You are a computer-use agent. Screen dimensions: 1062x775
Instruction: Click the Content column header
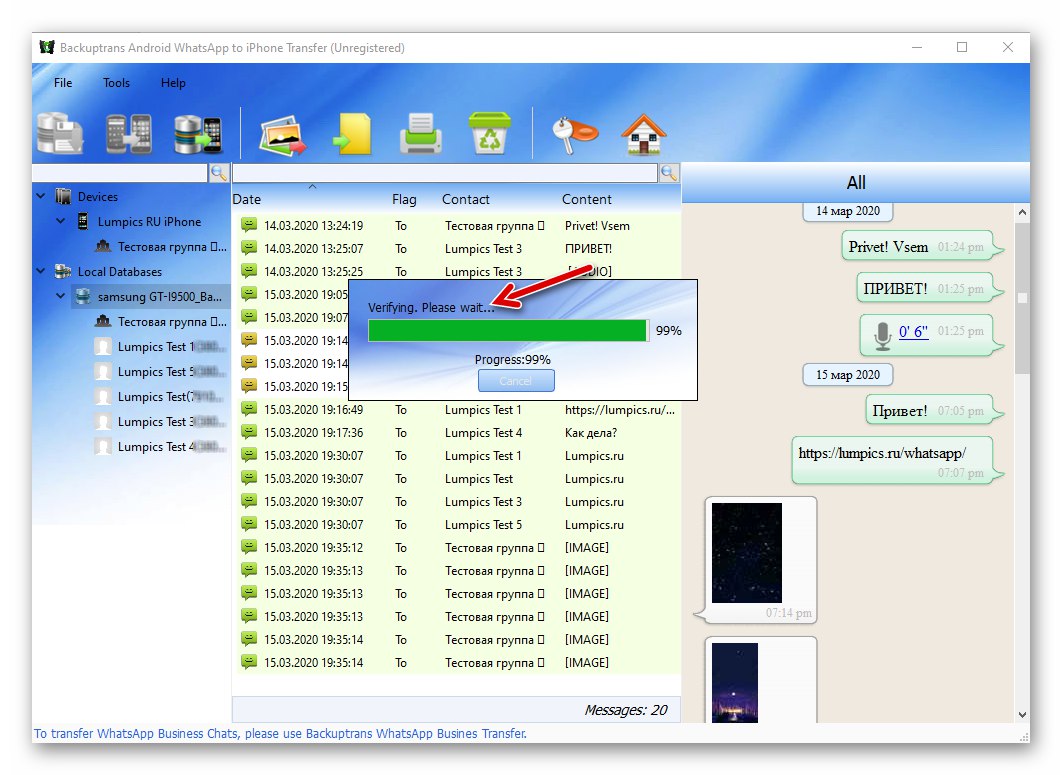pos(587,199)
